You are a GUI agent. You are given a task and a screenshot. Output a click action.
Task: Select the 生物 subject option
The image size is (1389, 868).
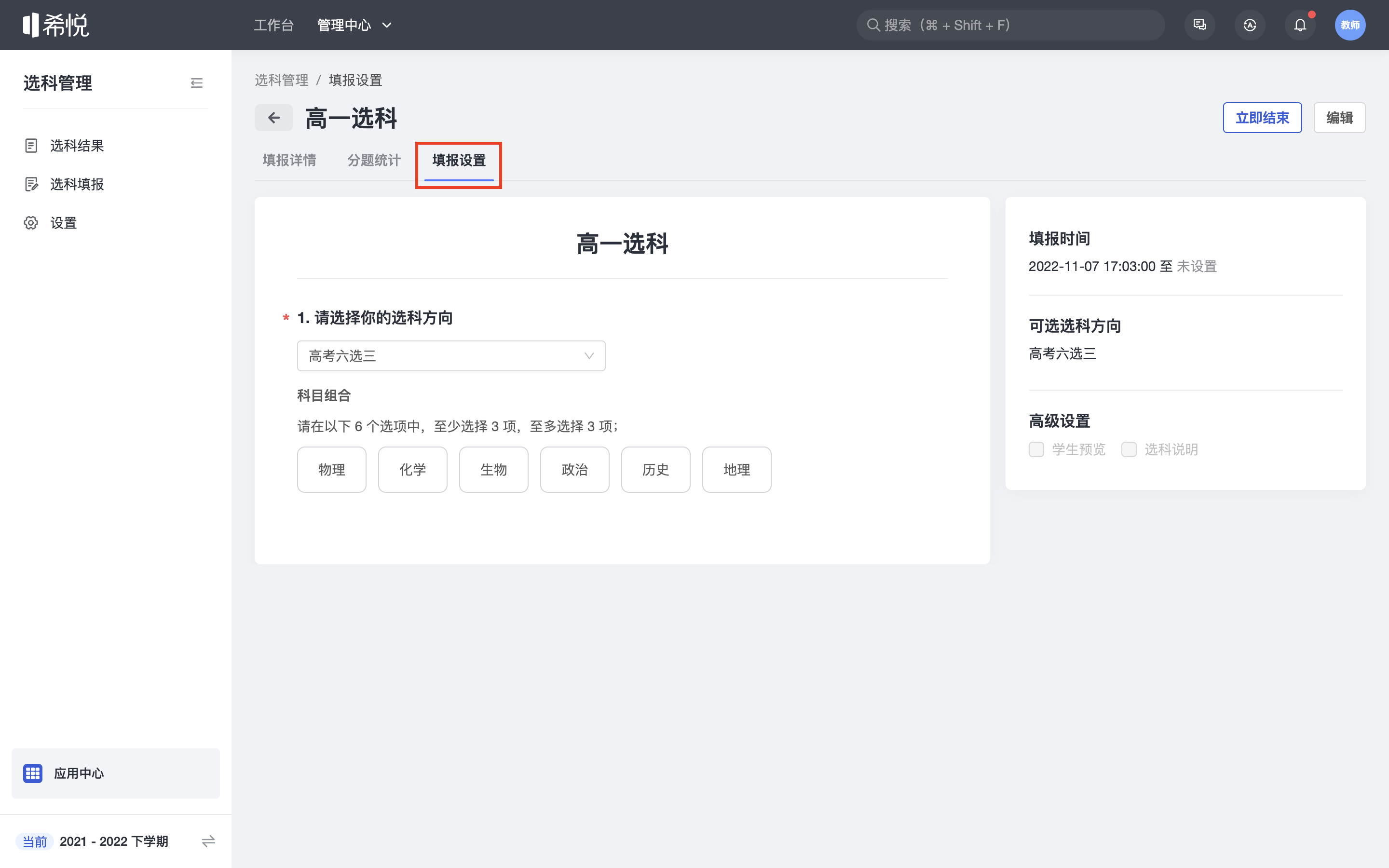(493, 470)
